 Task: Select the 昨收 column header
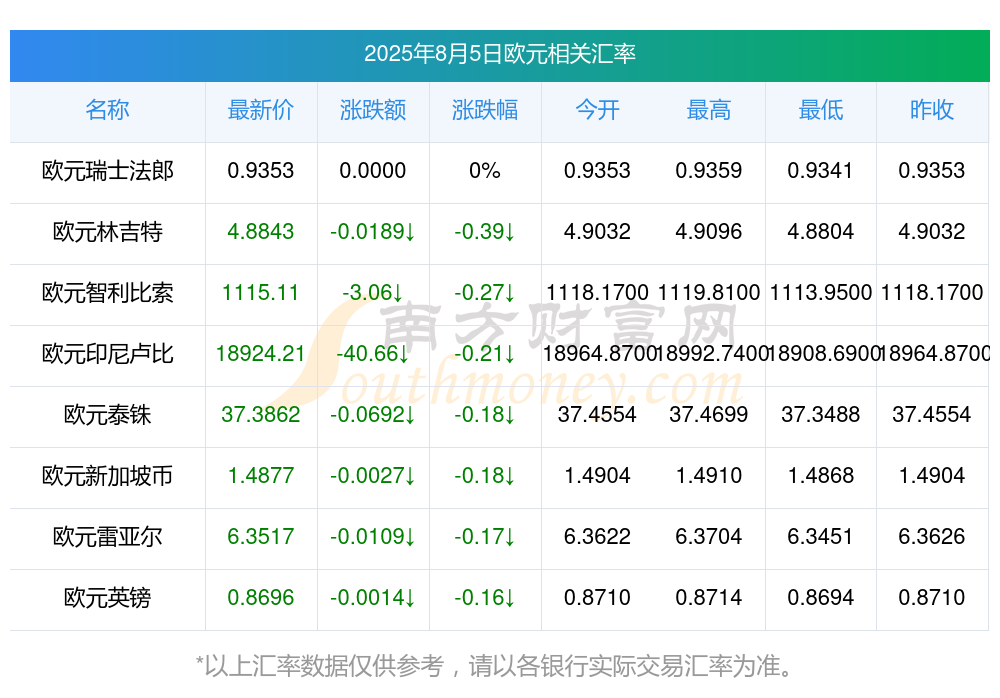932,110
